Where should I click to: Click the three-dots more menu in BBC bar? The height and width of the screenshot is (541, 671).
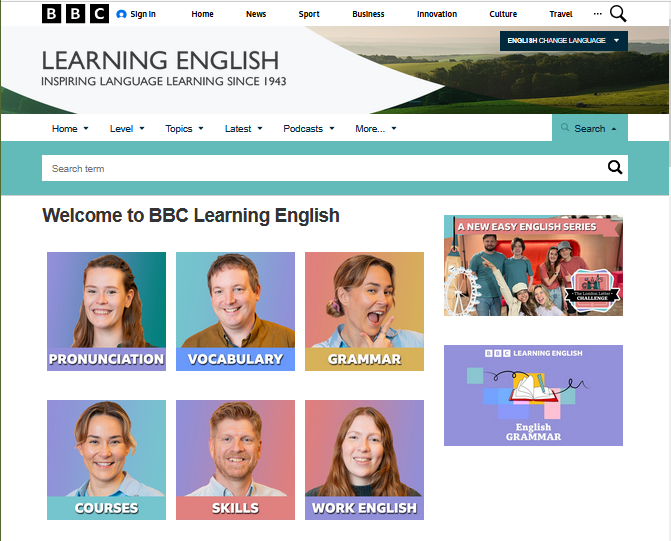598,14
